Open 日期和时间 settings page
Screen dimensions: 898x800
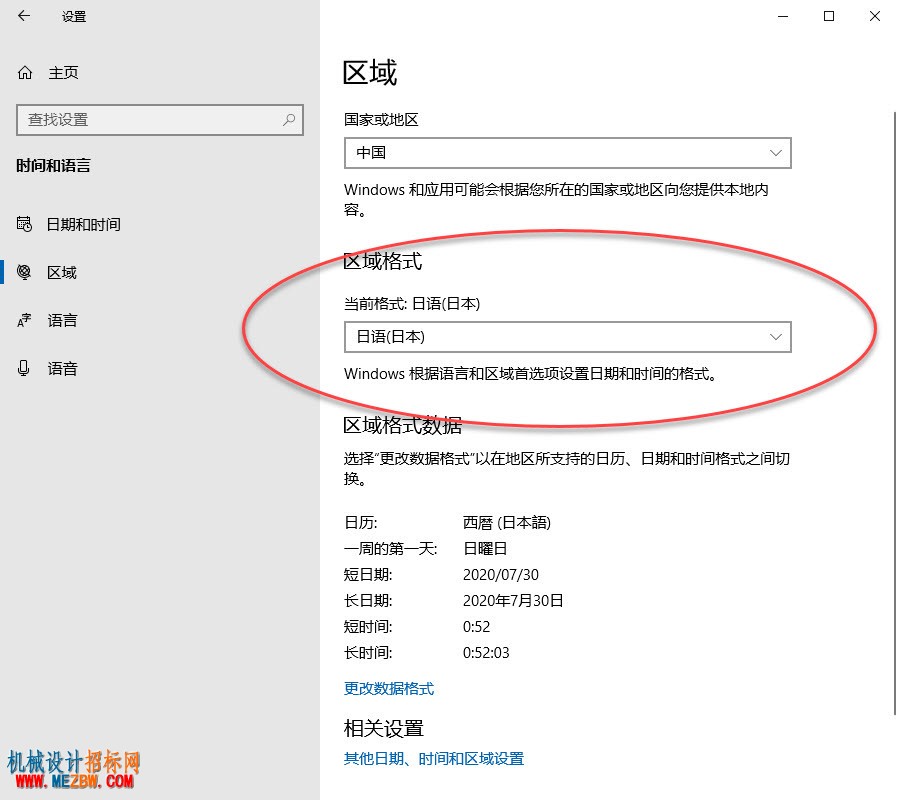pos(84,224)
